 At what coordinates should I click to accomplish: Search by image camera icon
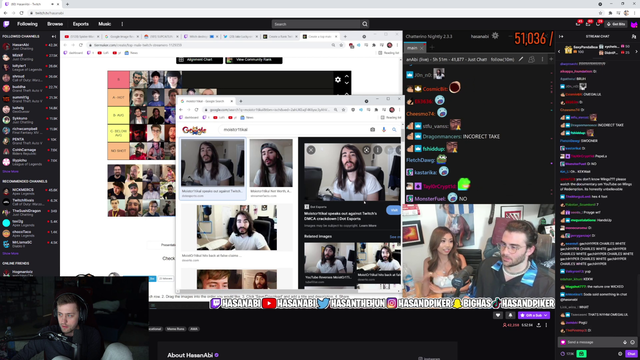coord(372,130)
